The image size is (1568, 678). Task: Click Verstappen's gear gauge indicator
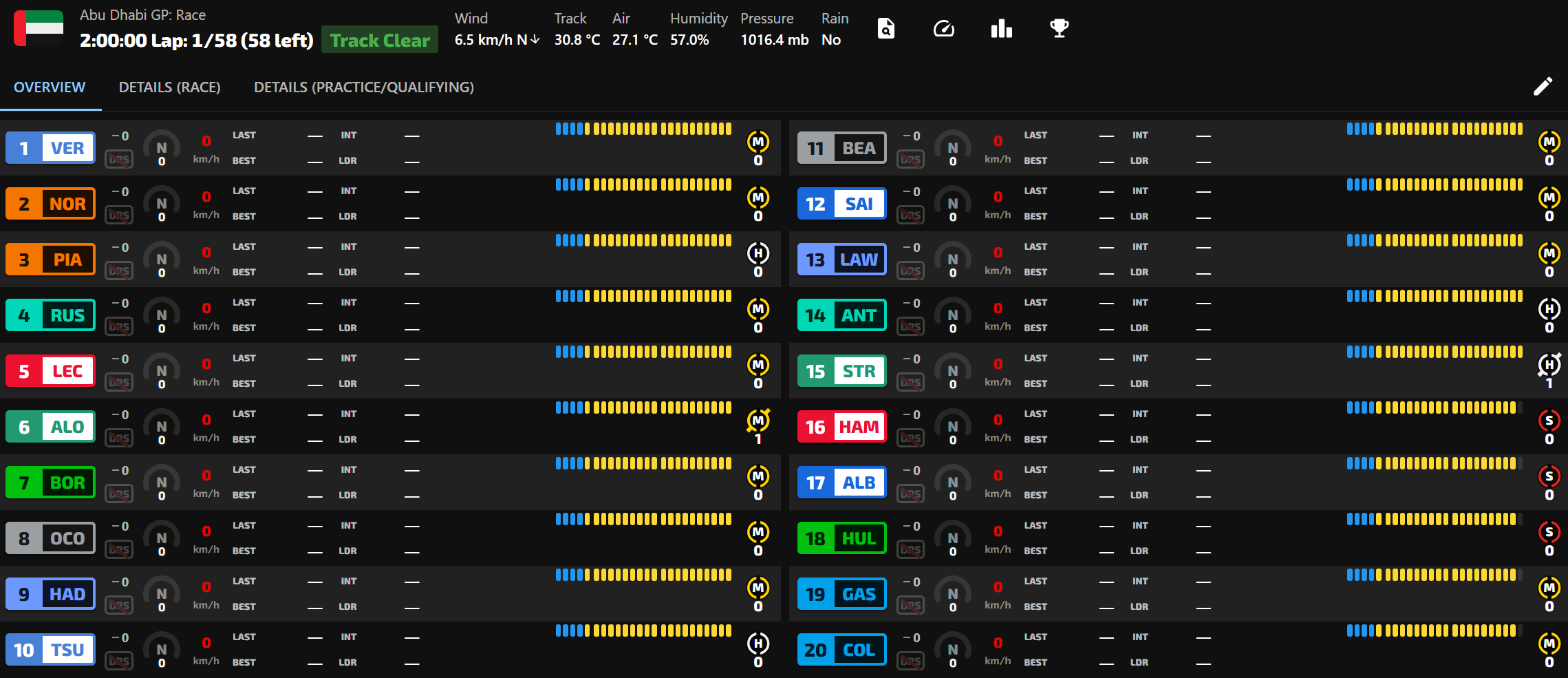pyautogui.click(x=162, y=148)
